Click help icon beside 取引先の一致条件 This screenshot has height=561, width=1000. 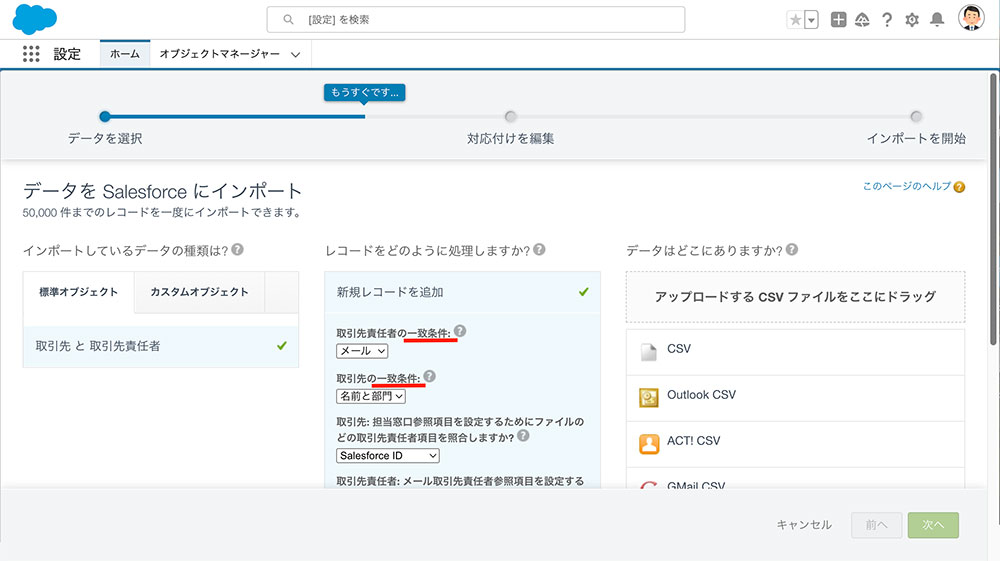coord(429,376)
